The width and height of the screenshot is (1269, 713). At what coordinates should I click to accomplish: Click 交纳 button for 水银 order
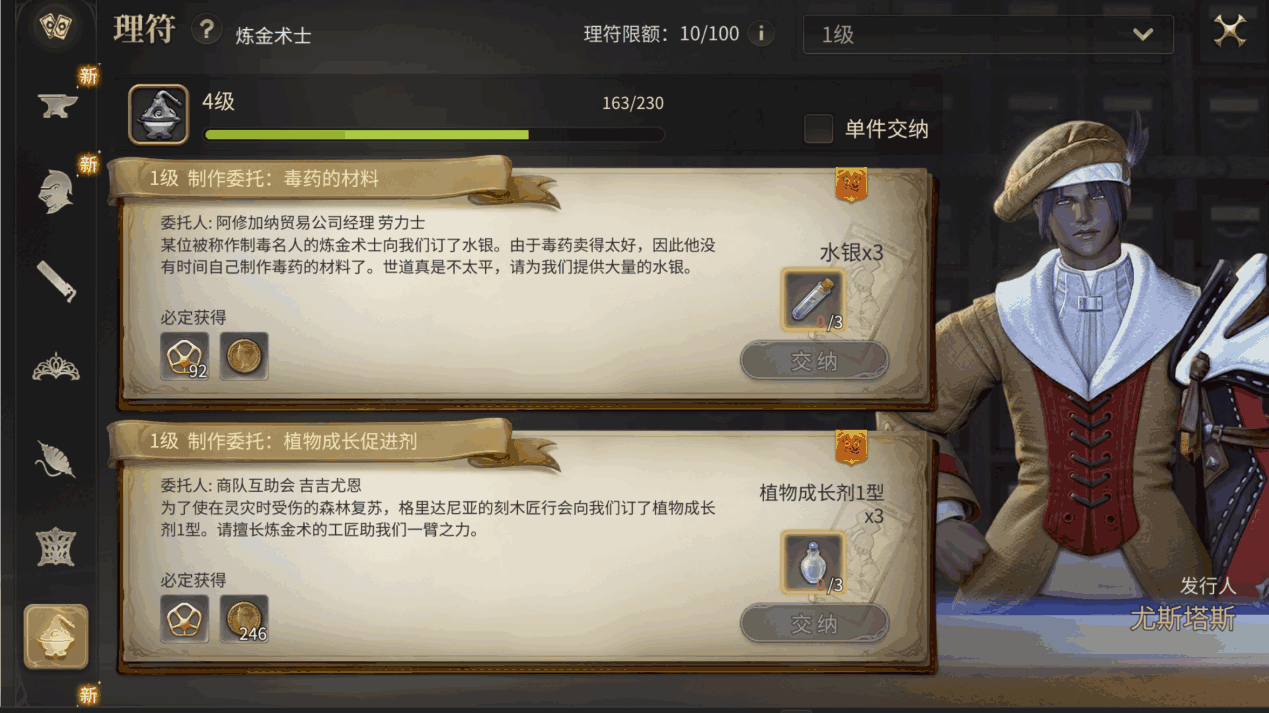point(814,361)
